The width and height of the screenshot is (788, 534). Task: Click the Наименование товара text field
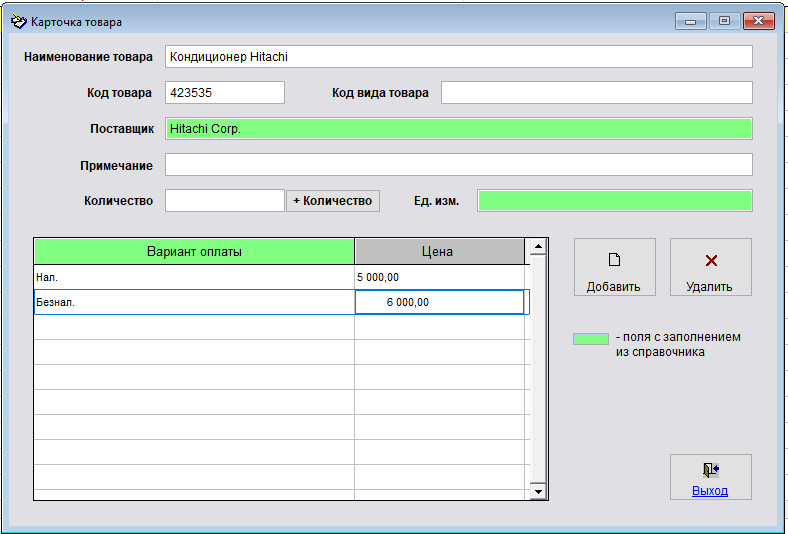point(458,57)
